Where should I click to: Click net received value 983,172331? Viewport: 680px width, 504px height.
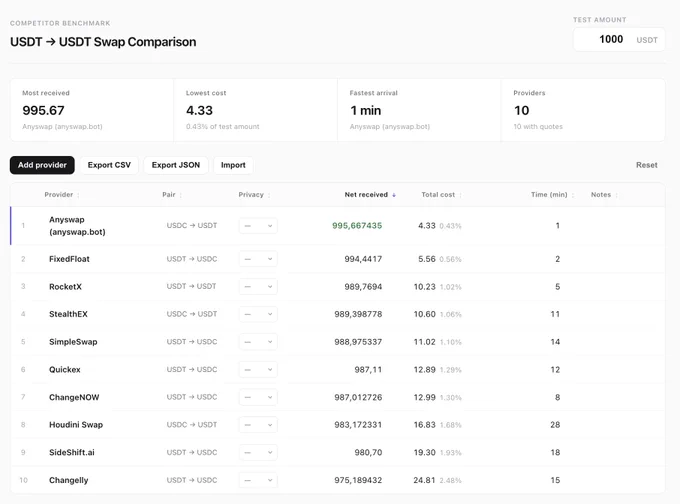(358, 425)
